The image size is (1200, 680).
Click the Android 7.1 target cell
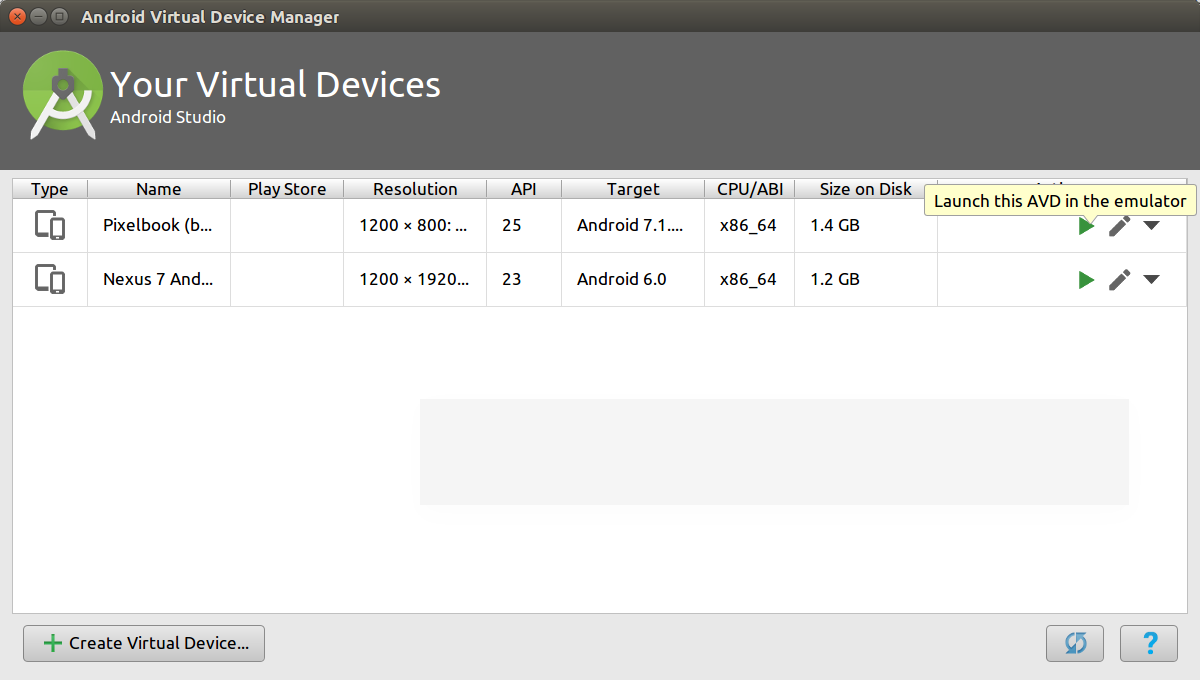coord(633,226)
